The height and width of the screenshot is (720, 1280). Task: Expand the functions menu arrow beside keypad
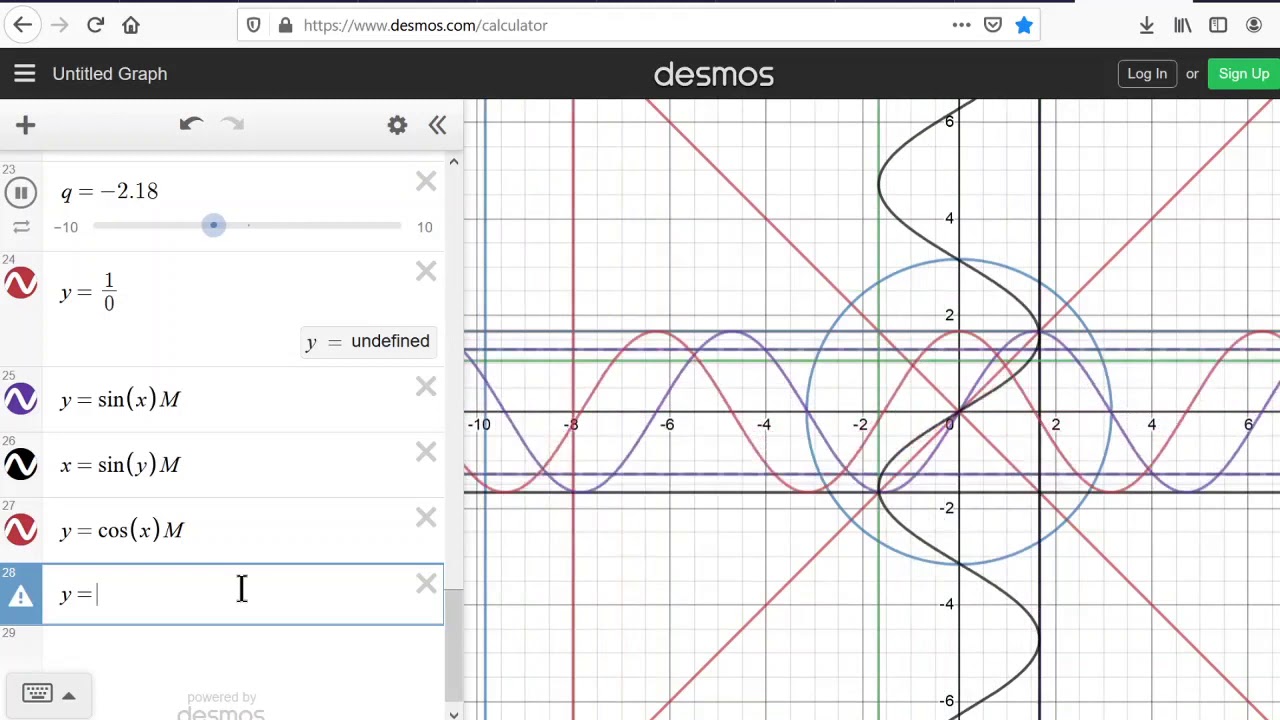click(x=69, y=695)
